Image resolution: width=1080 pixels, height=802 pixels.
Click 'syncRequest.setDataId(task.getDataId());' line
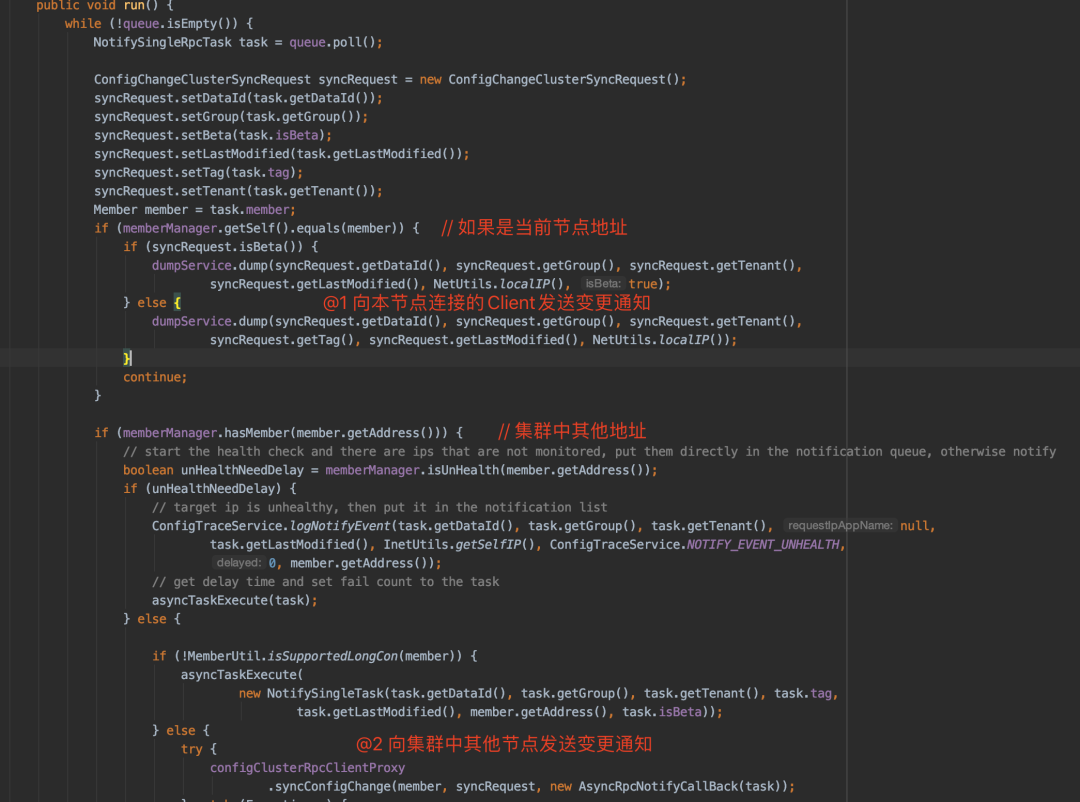238,98
